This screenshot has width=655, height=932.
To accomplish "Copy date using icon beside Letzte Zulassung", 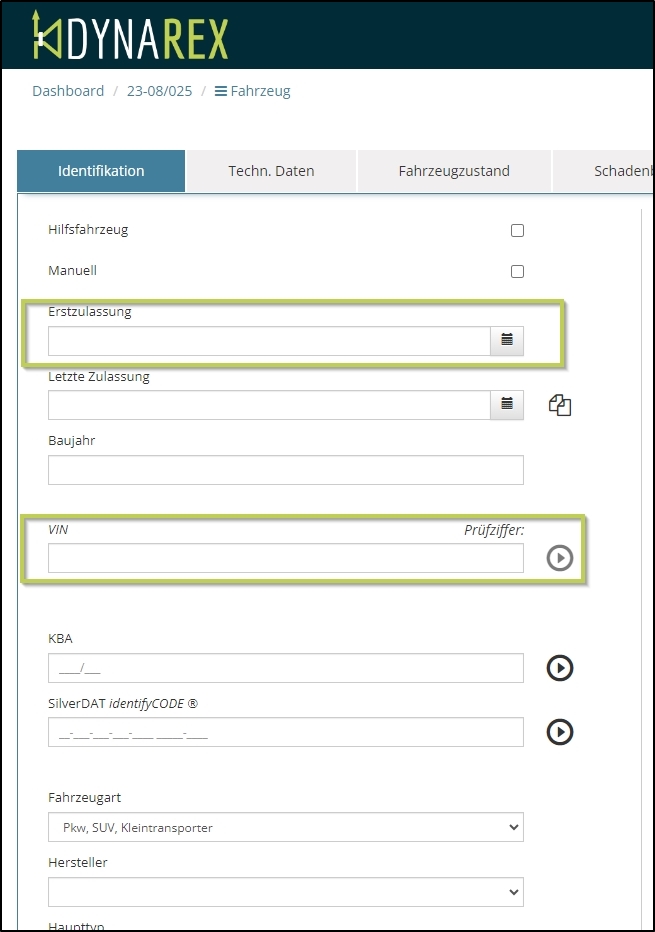I will point(560,405).
